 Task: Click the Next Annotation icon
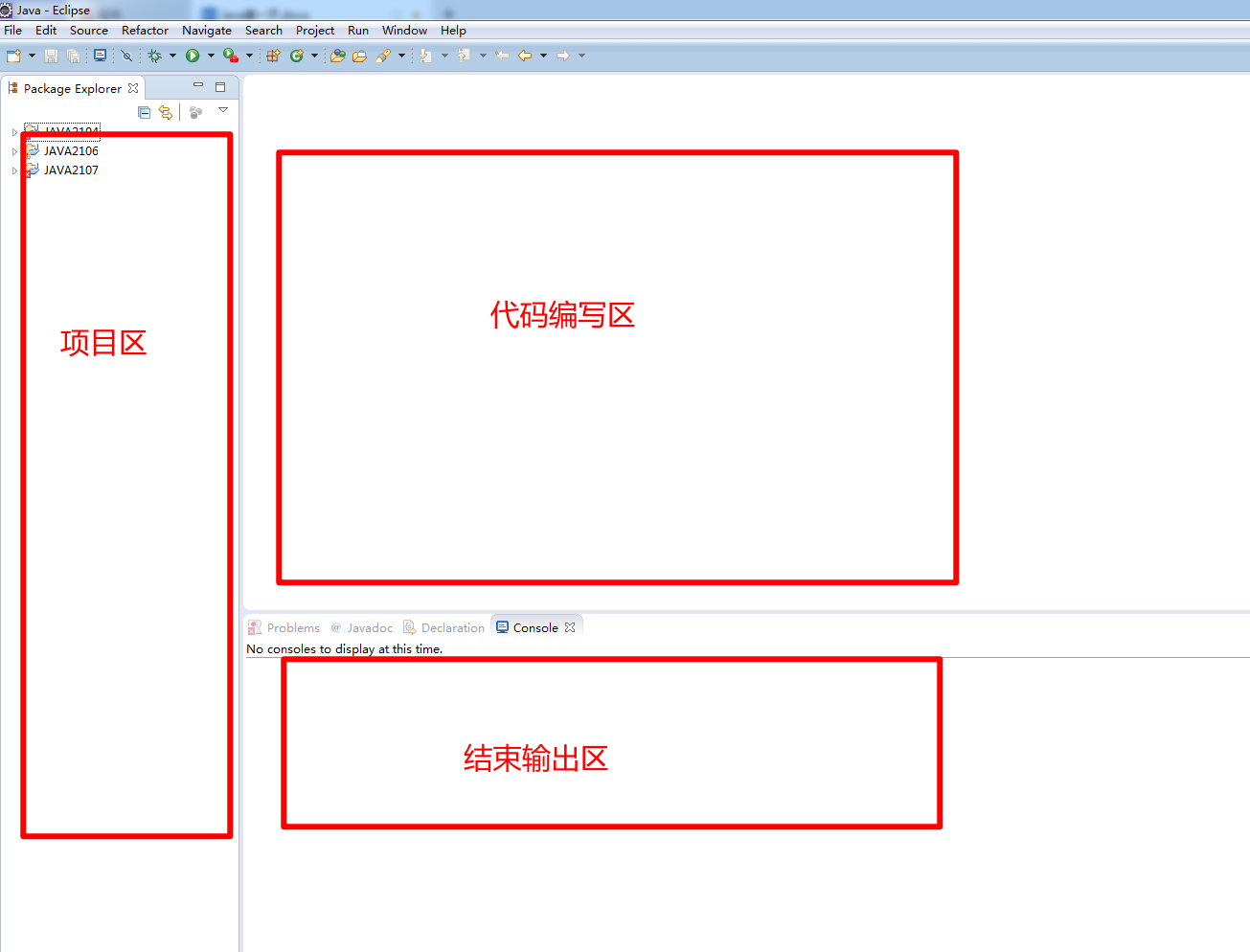pos(426,56)
